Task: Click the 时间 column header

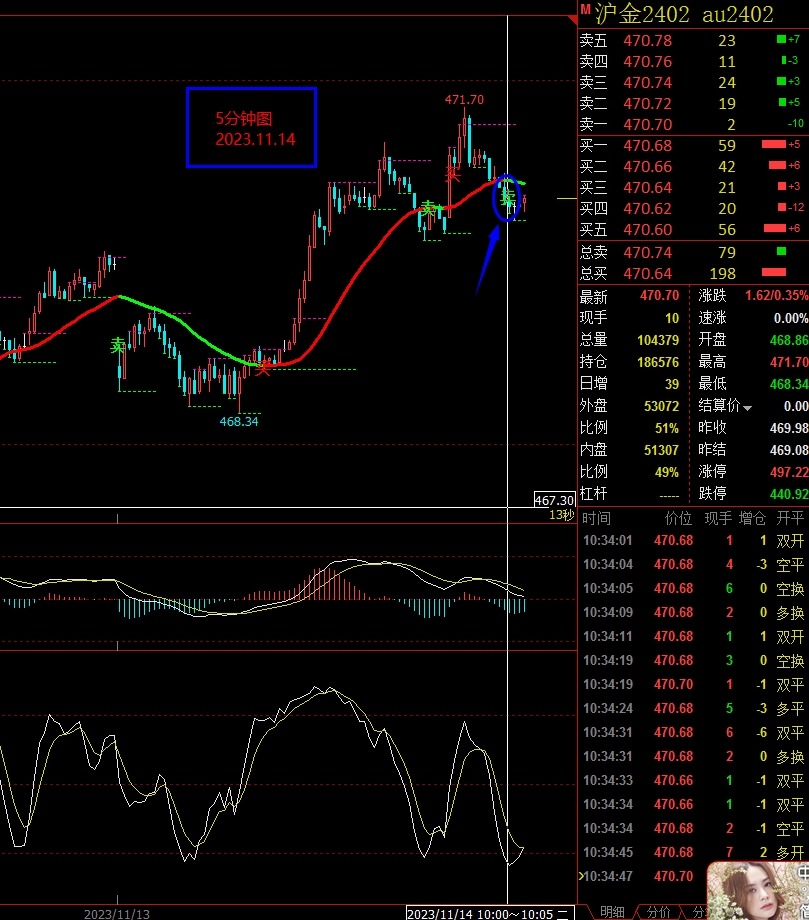Action: click(596, 518)
